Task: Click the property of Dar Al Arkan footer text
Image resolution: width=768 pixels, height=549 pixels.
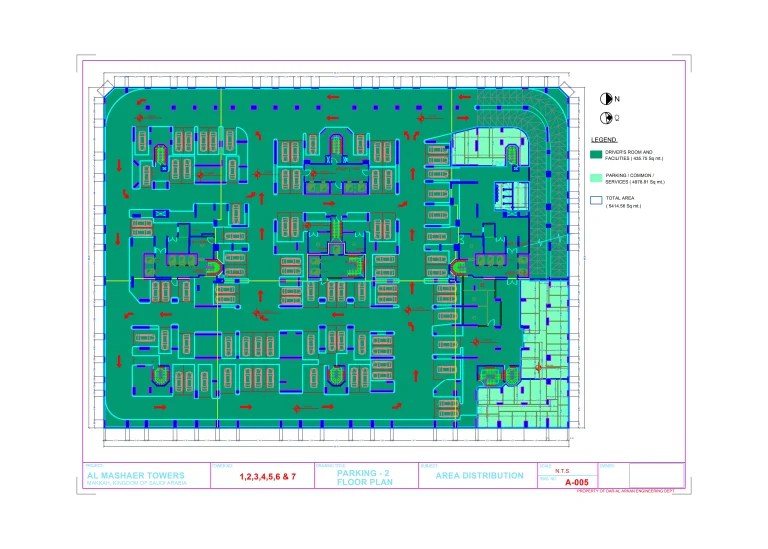Action: click(x=627, y=491)
